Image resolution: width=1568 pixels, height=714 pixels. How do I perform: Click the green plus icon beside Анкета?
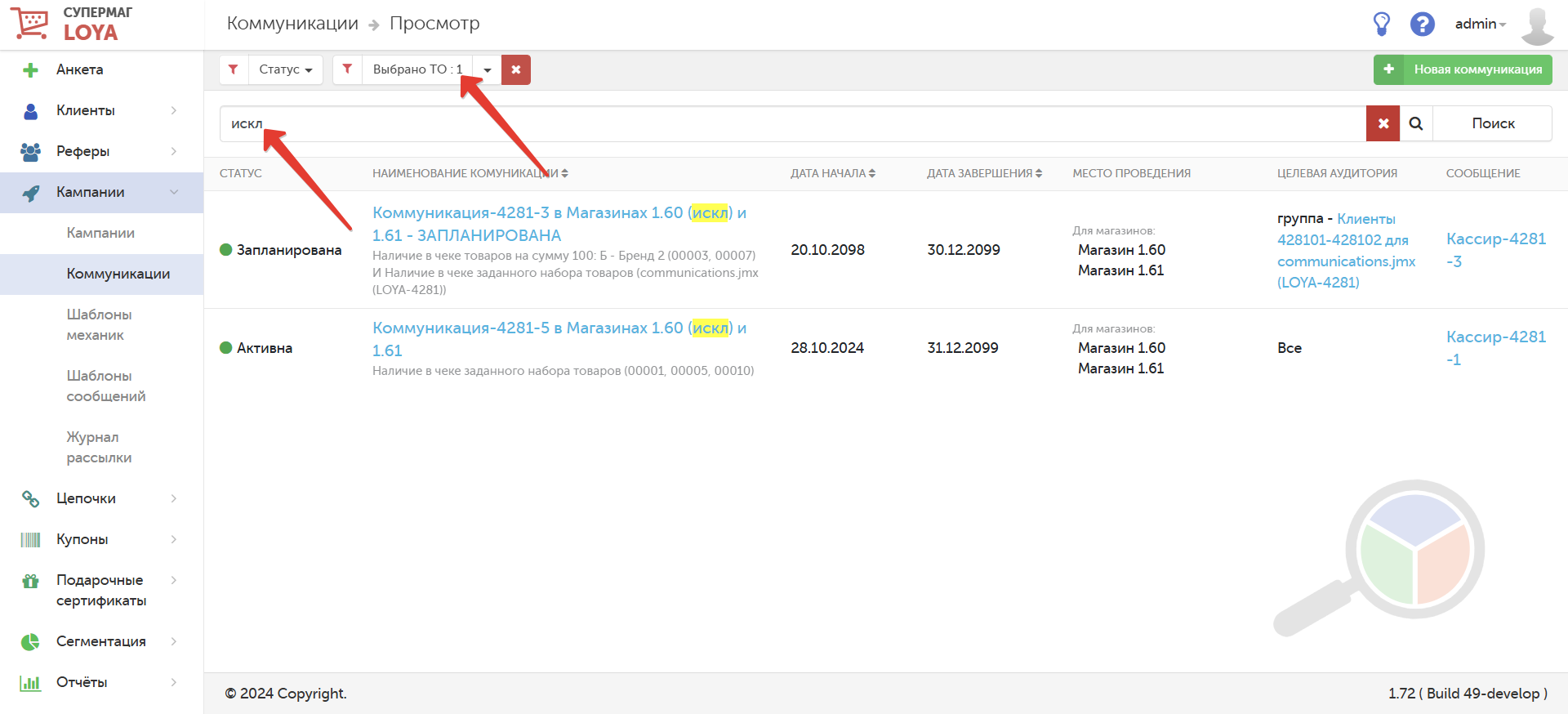click(30, 70)
